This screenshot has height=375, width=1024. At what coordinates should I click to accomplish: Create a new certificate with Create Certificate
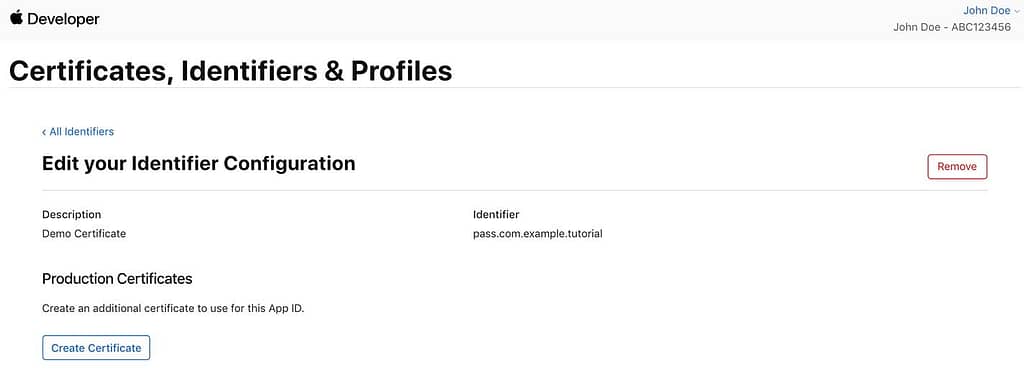click(x=96, y=348)
